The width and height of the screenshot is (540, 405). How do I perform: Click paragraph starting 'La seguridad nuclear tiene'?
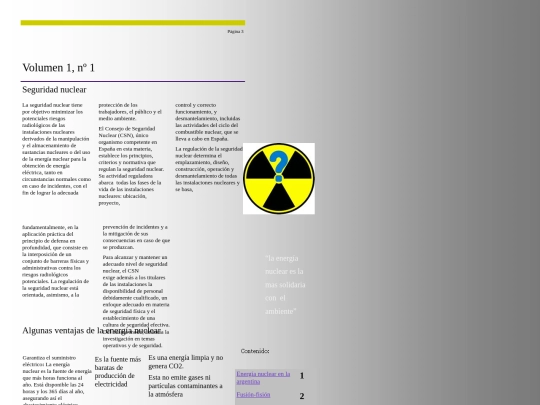56,149
